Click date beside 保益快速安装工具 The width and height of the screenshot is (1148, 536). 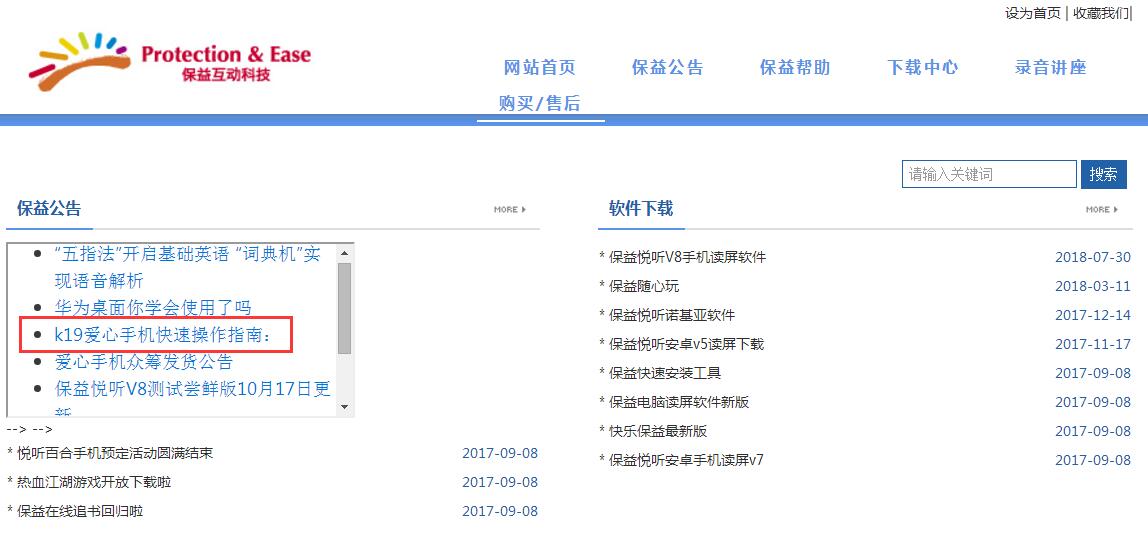tap(1092, 373)
